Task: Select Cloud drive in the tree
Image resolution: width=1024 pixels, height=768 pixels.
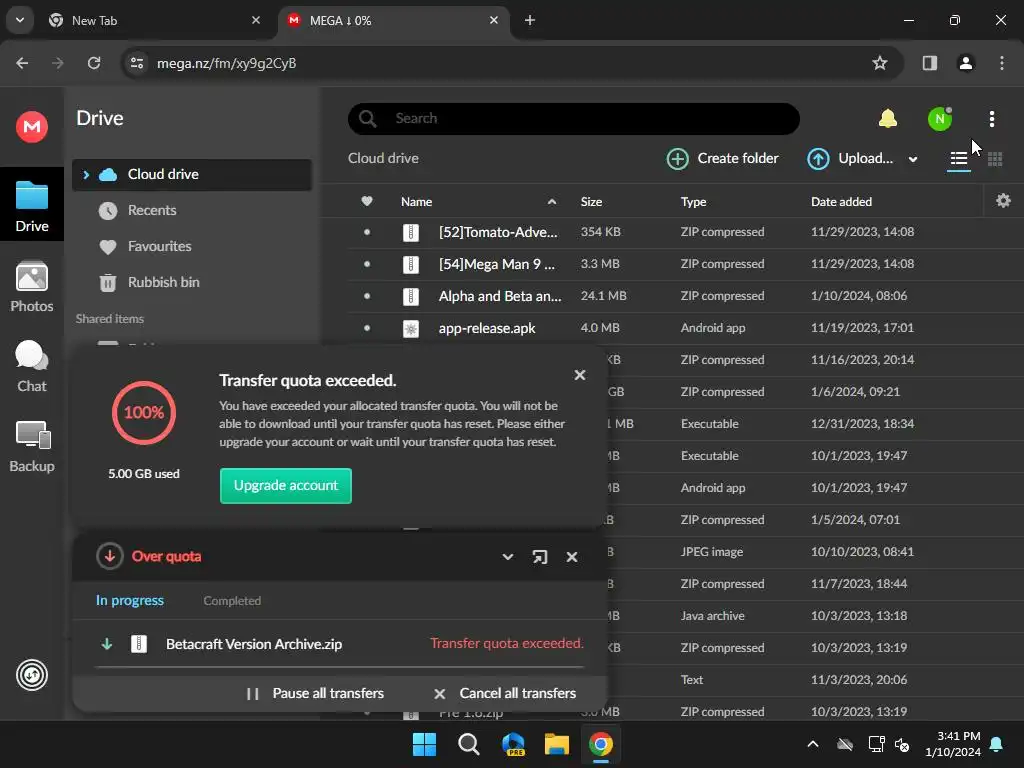Action: click(x=191, y=174)
